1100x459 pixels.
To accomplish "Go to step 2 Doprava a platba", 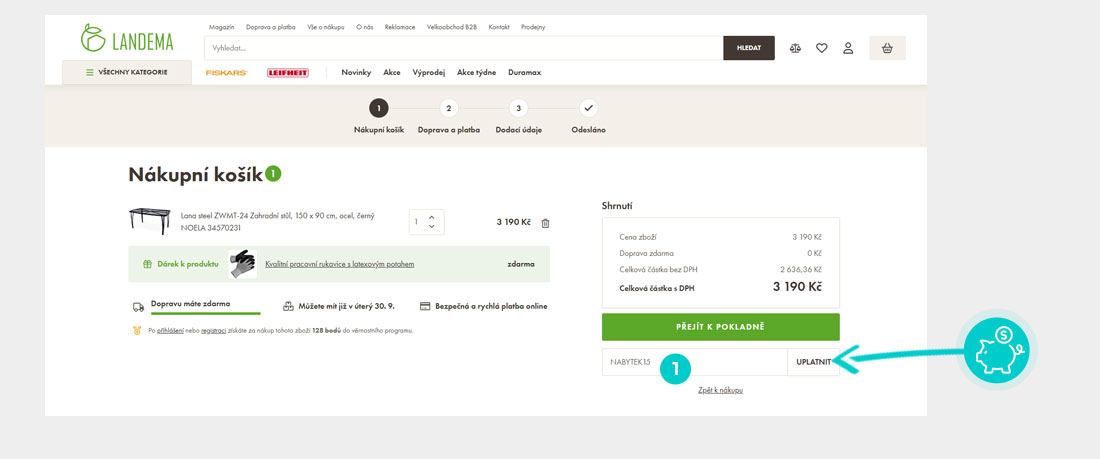I will [449, 108].
